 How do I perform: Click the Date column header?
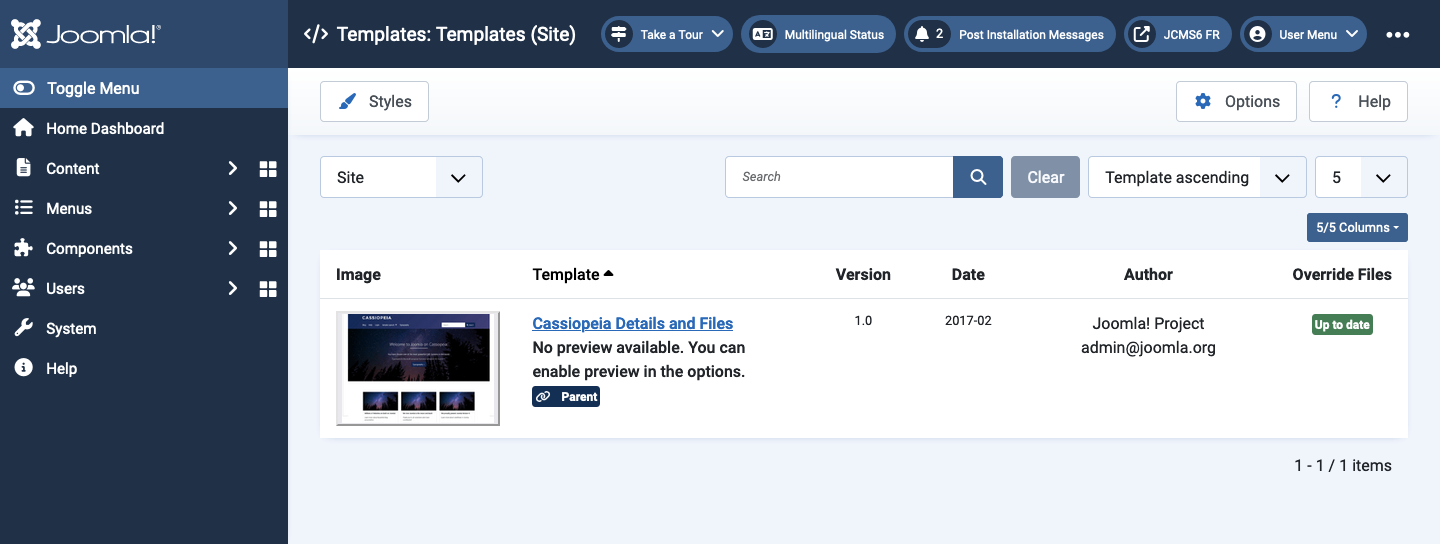(968, 274)
